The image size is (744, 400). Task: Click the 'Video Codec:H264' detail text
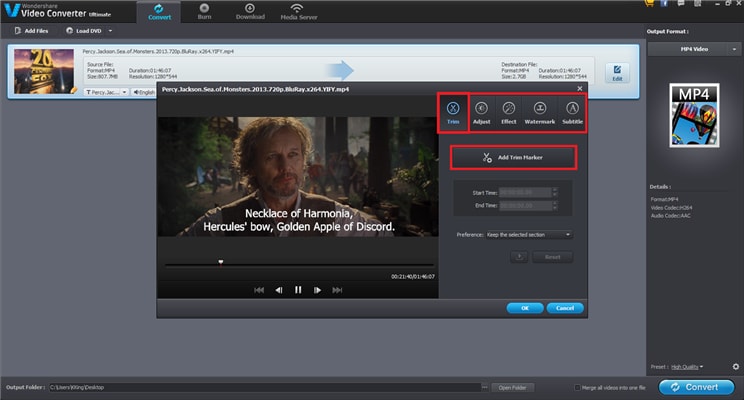[x=671, y=208]
